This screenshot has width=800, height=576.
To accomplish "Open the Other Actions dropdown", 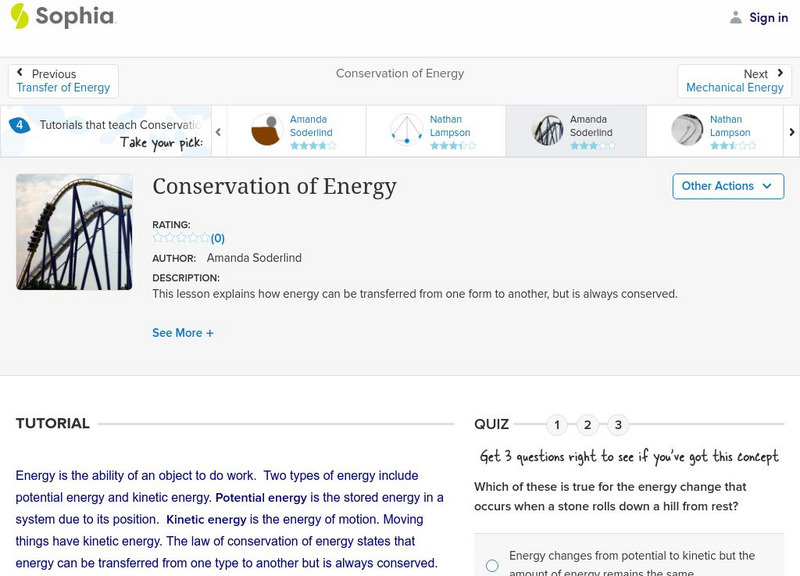I will [x=727, y=186].
